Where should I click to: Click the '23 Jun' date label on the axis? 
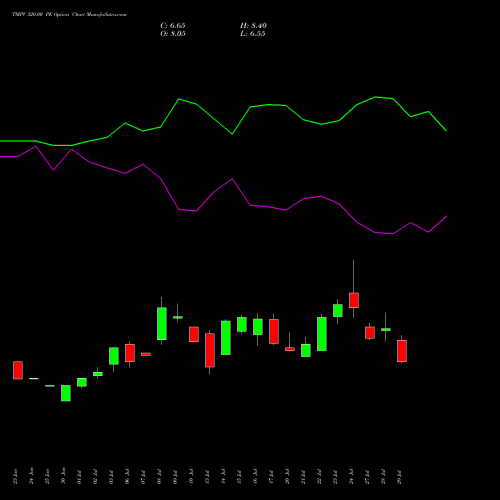click(15, 476)
